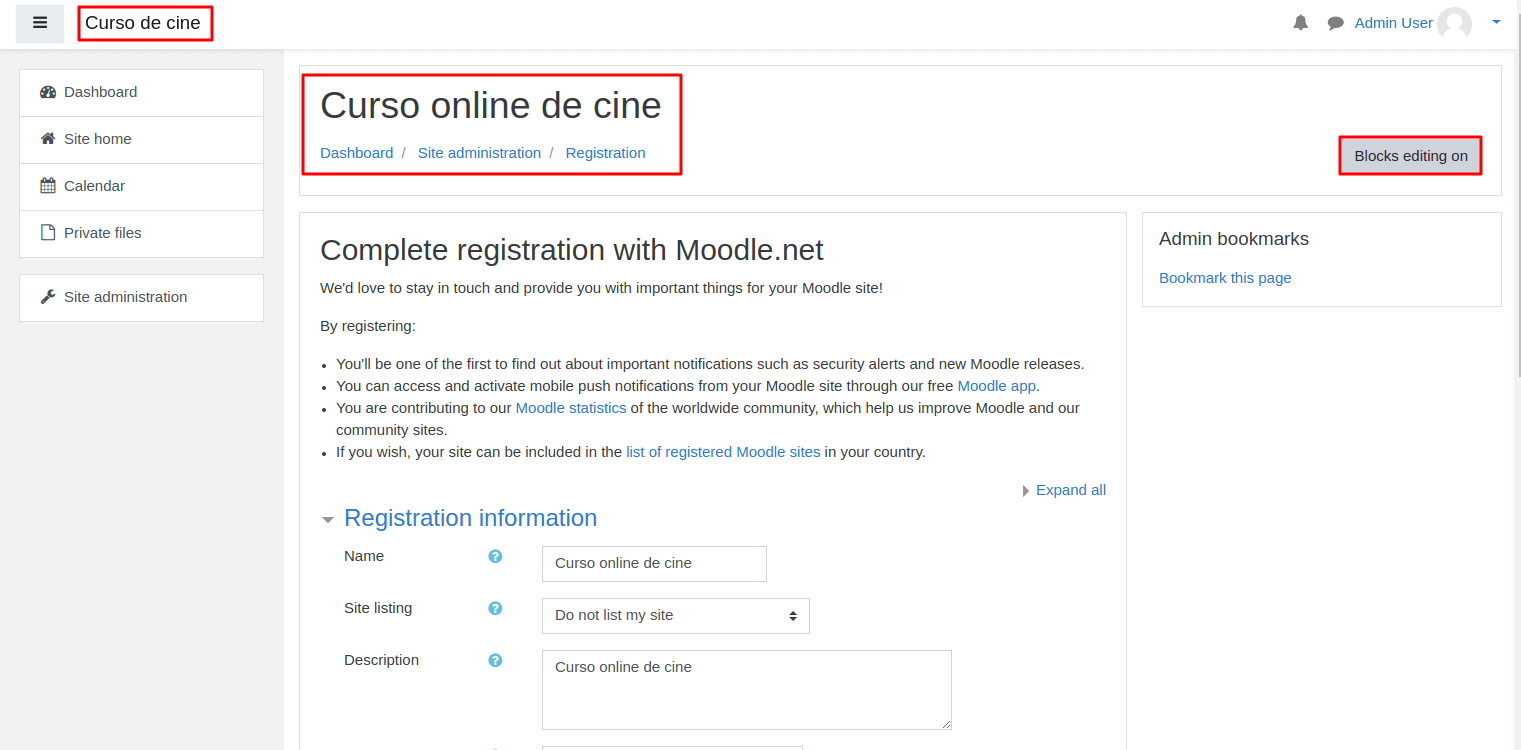Open the hamburger navigation menu

(x=40, y=23)
